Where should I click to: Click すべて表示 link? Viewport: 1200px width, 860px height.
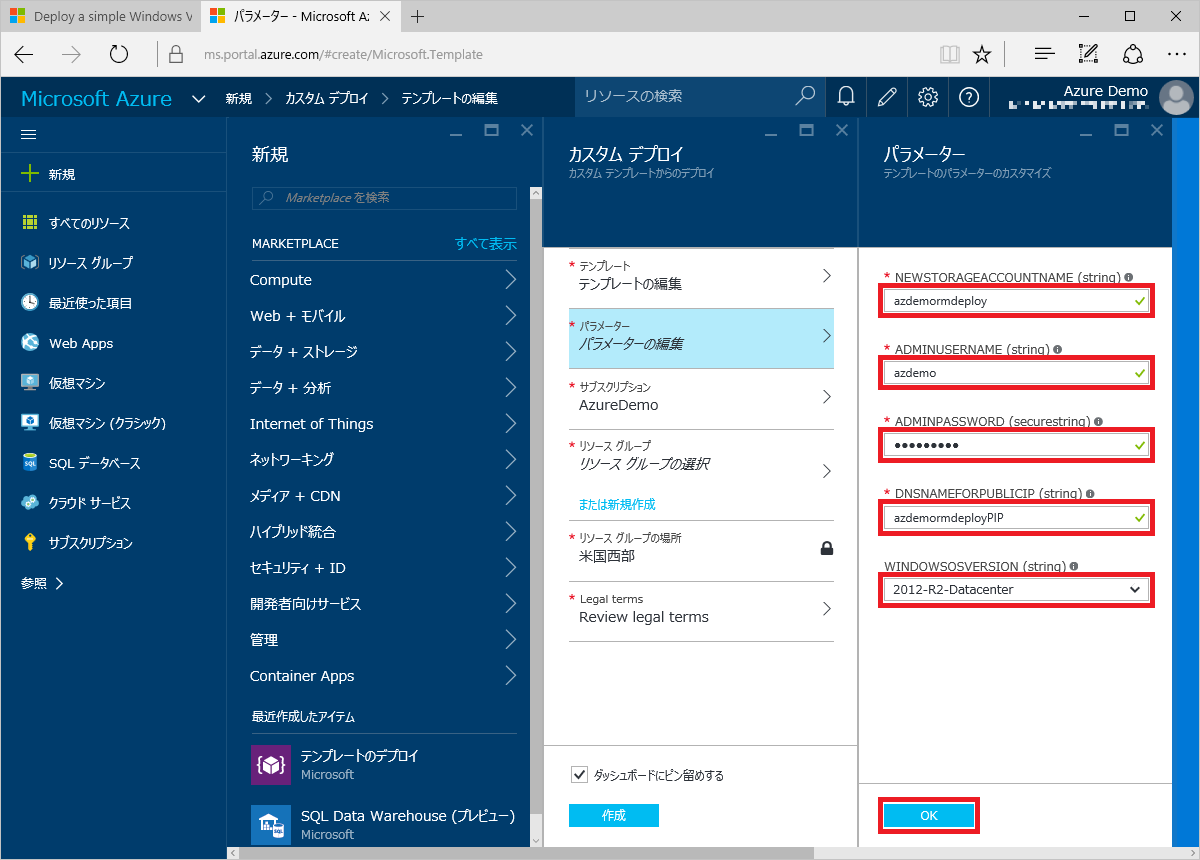point(486,243)
